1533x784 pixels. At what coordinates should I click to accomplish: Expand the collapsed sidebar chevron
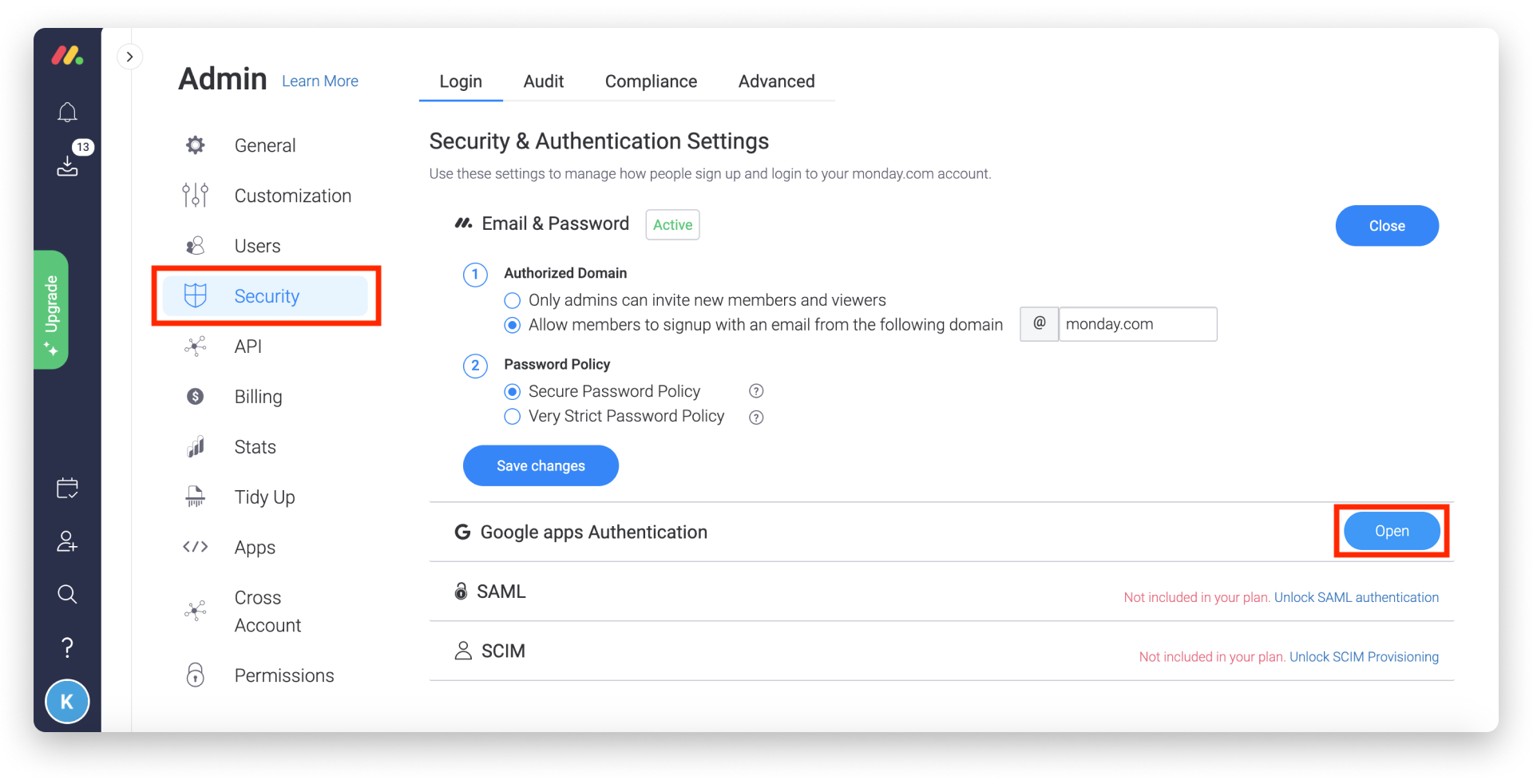(x=129, y=57)
